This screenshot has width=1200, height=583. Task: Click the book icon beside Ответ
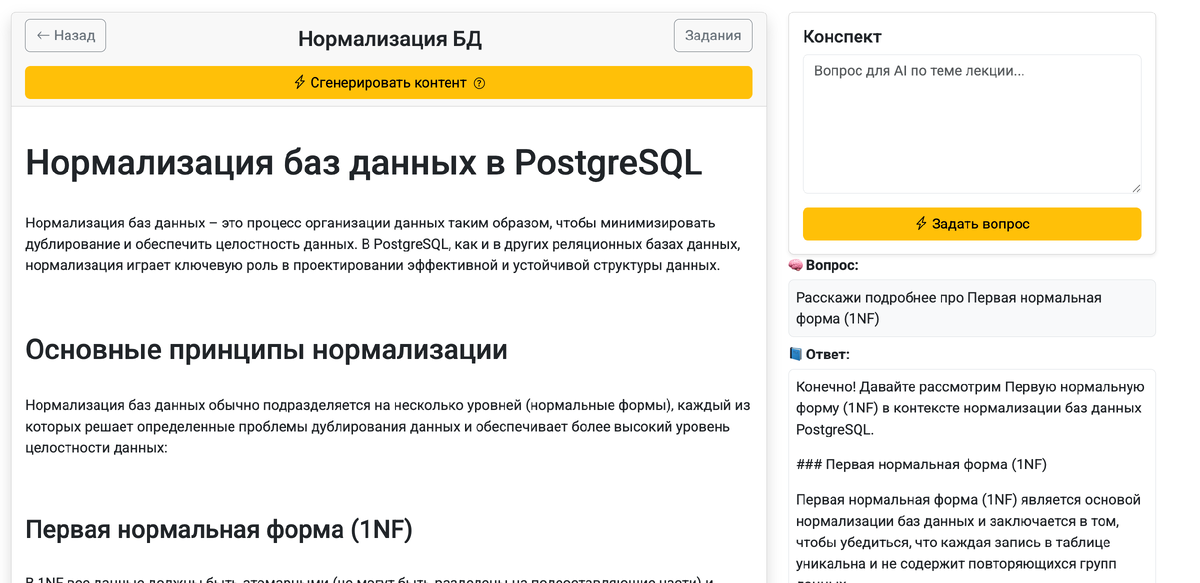pos(796,354)
